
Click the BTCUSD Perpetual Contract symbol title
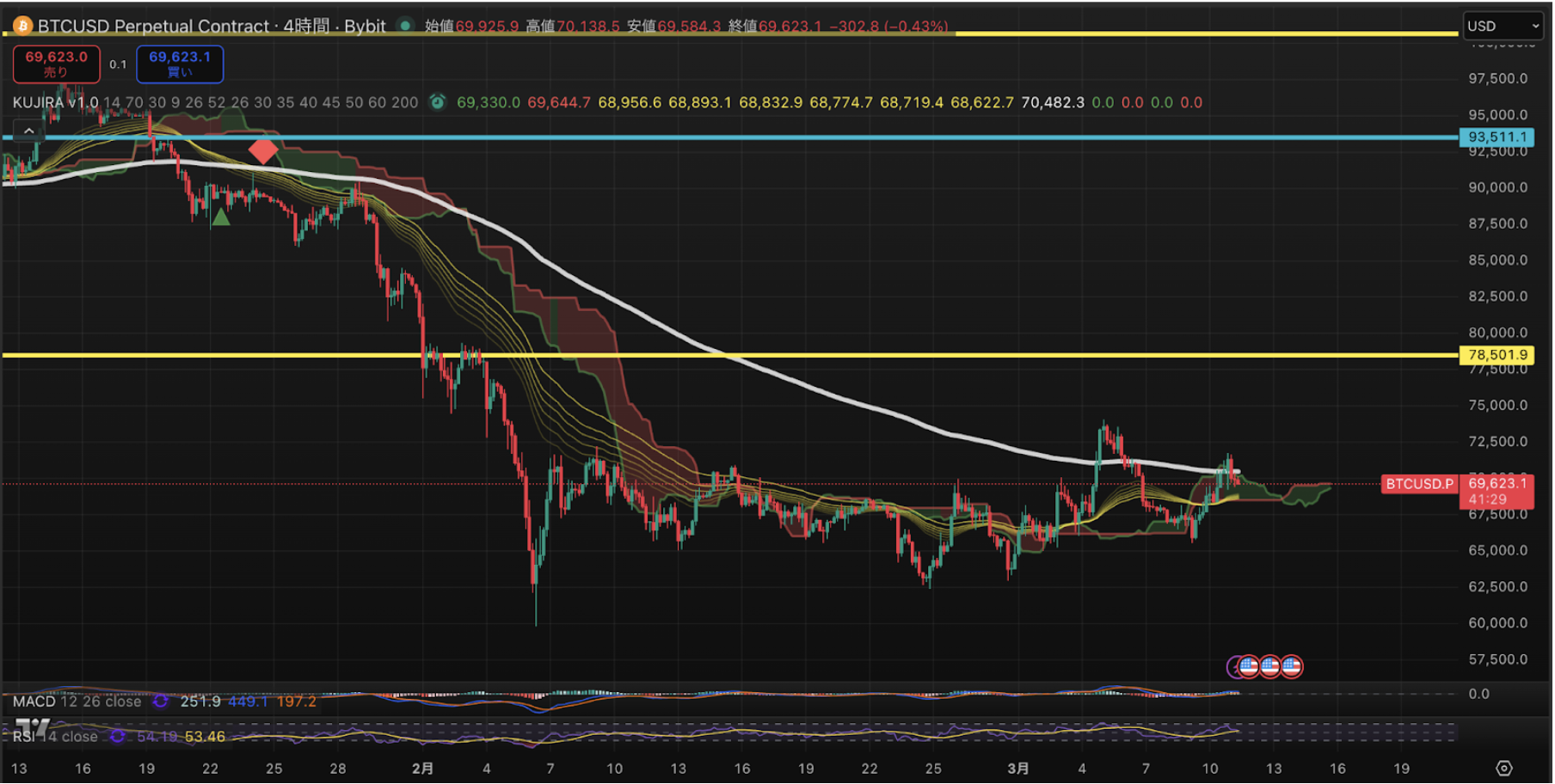pos(153,26)
